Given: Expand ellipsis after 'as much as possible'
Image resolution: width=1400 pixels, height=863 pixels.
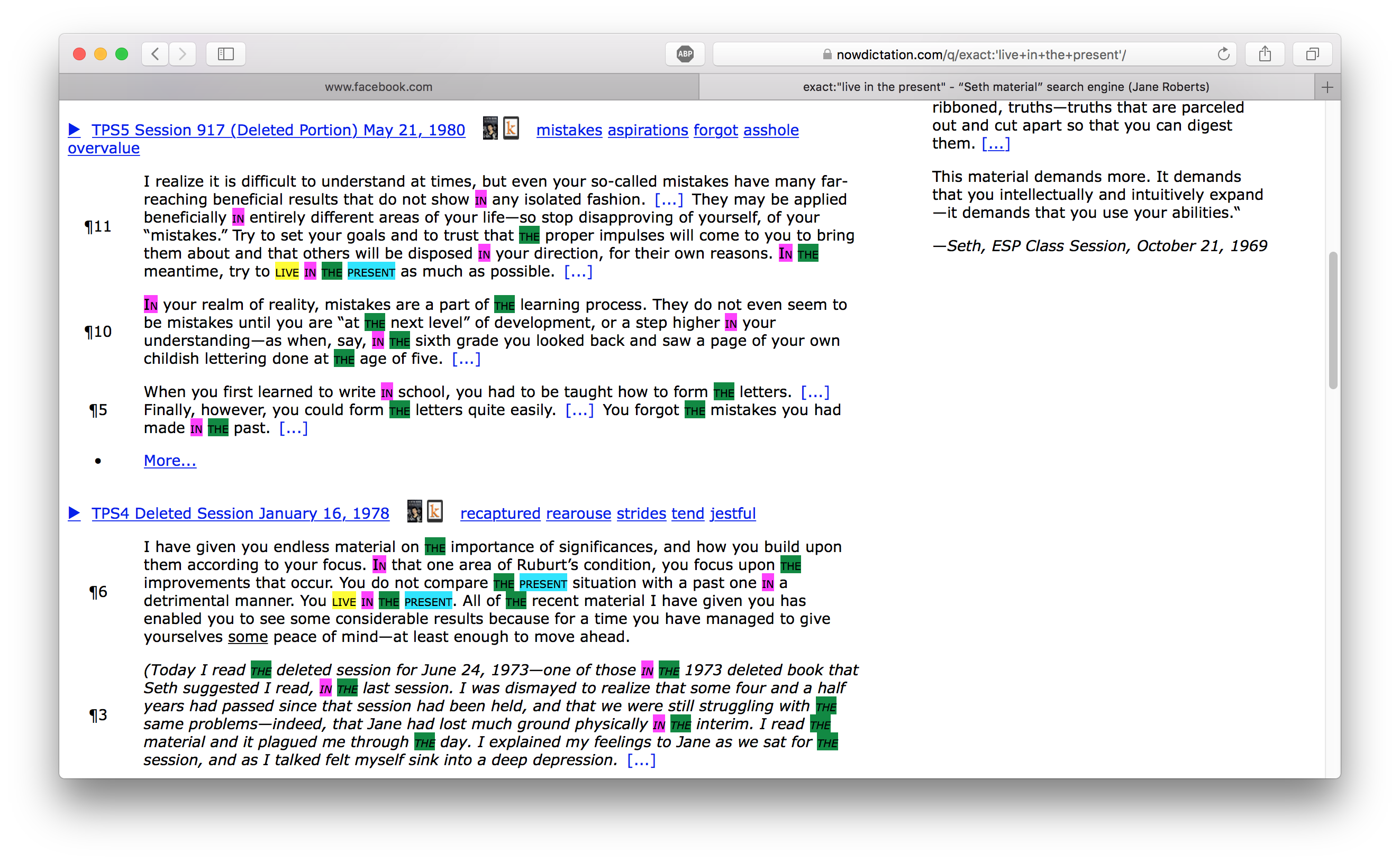Looking at the screenshot, I should pyautogui.click(x=578, y=272).
